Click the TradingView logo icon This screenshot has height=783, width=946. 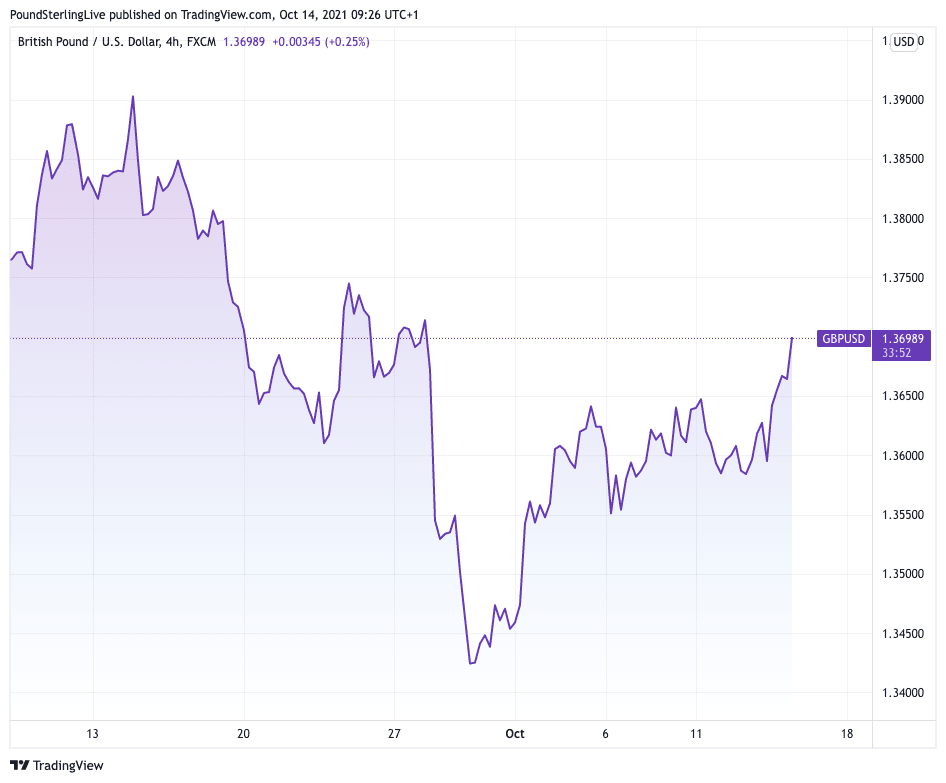[x=19, y=765]
